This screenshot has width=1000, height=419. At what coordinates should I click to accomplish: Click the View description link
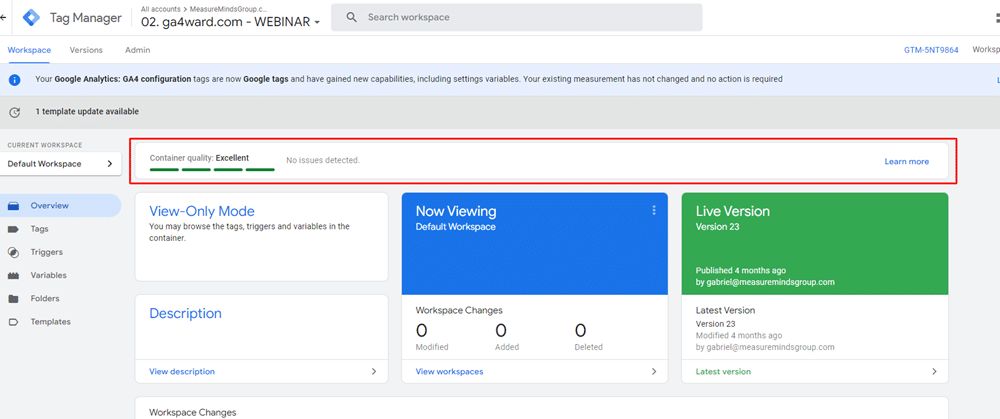pos(182,371)
